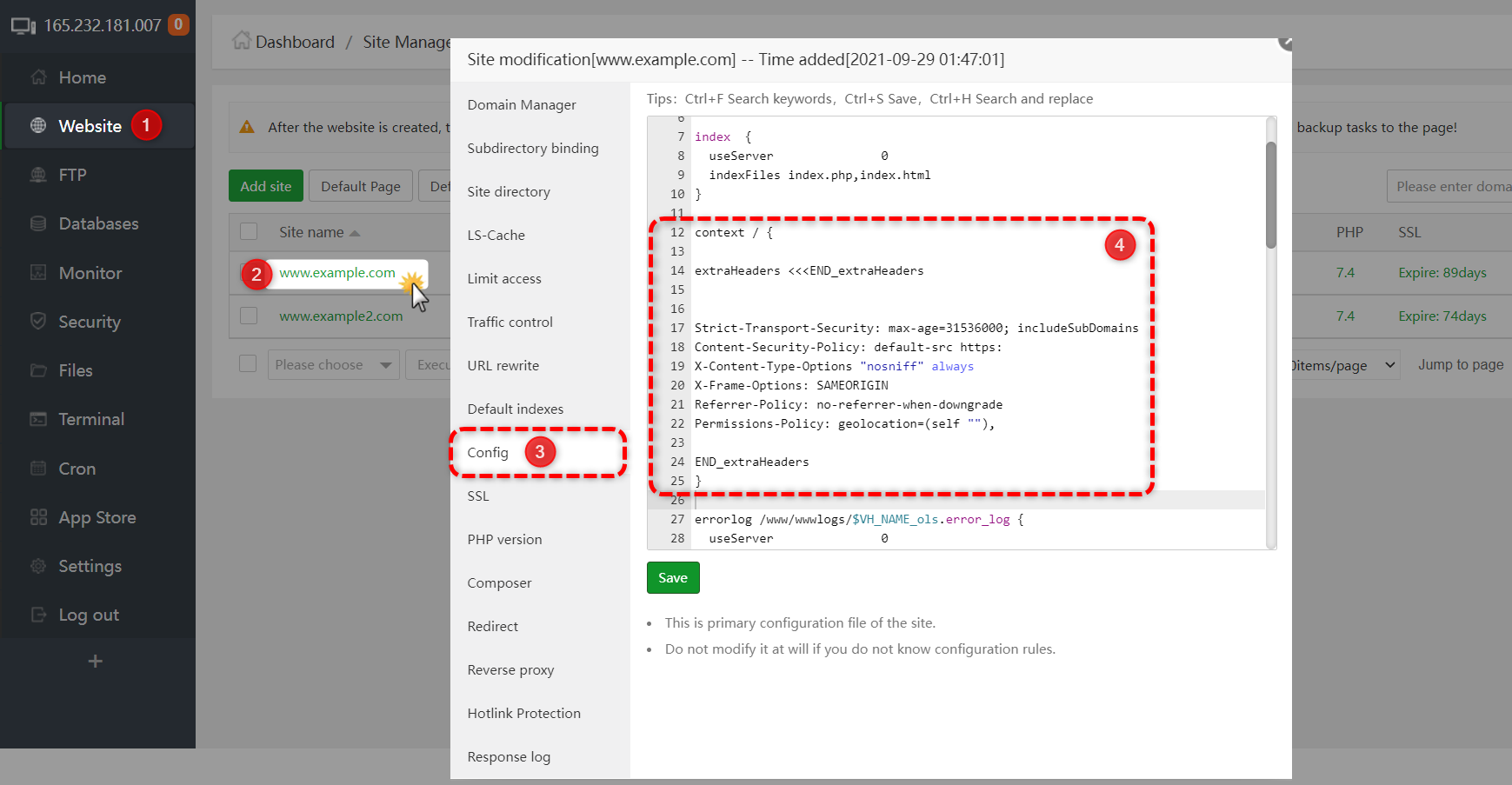1512x785 pixels.
Task: Click the orange warning triangle icon
Action: click(247, 127)
